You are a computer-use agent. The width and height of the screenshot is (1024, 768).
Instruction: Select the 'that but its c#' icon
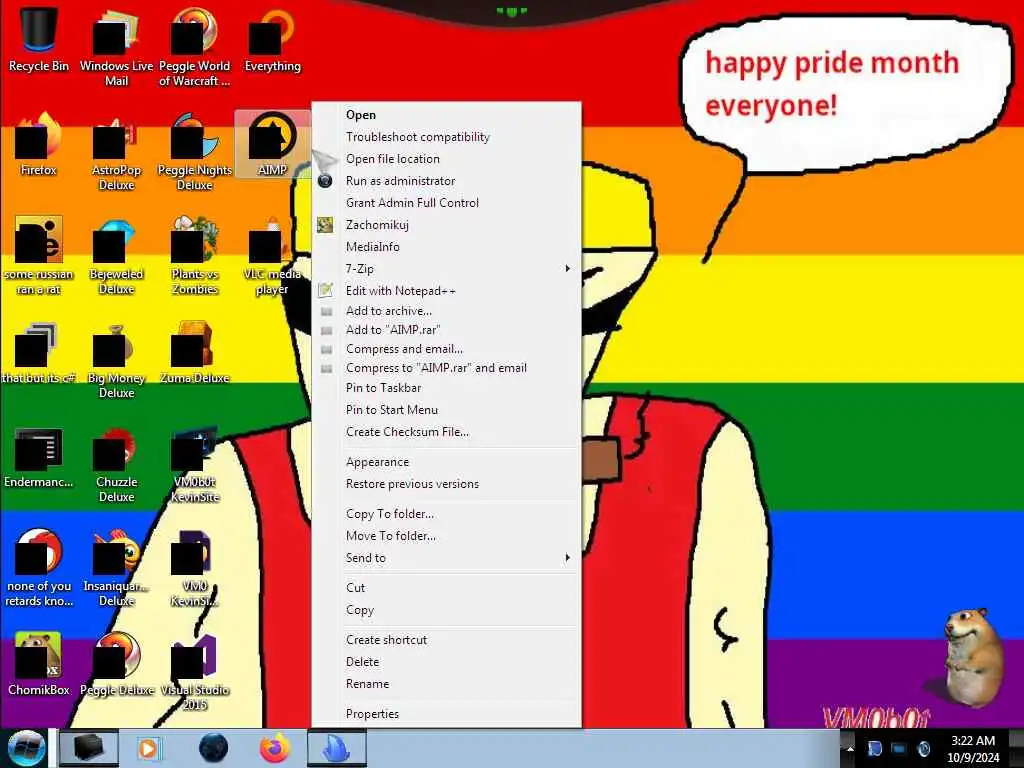click(x=39, y=353)
